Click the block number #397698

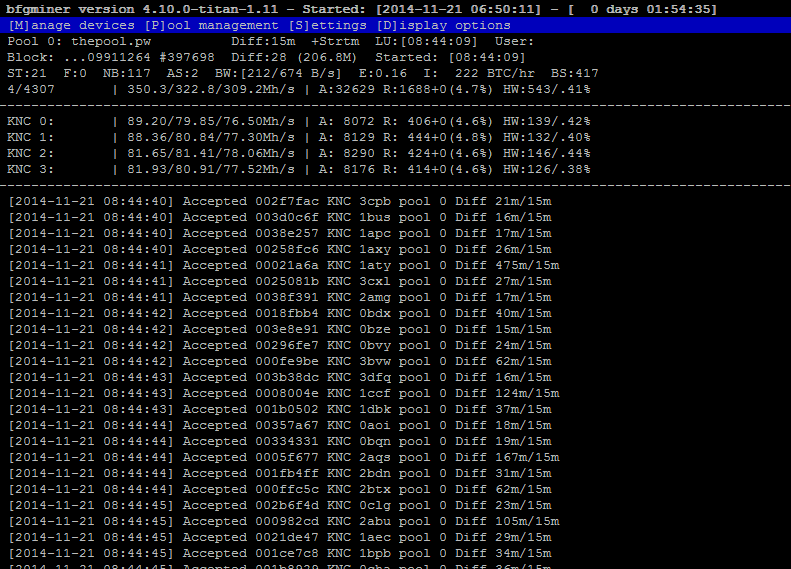(x=187, y=58)
